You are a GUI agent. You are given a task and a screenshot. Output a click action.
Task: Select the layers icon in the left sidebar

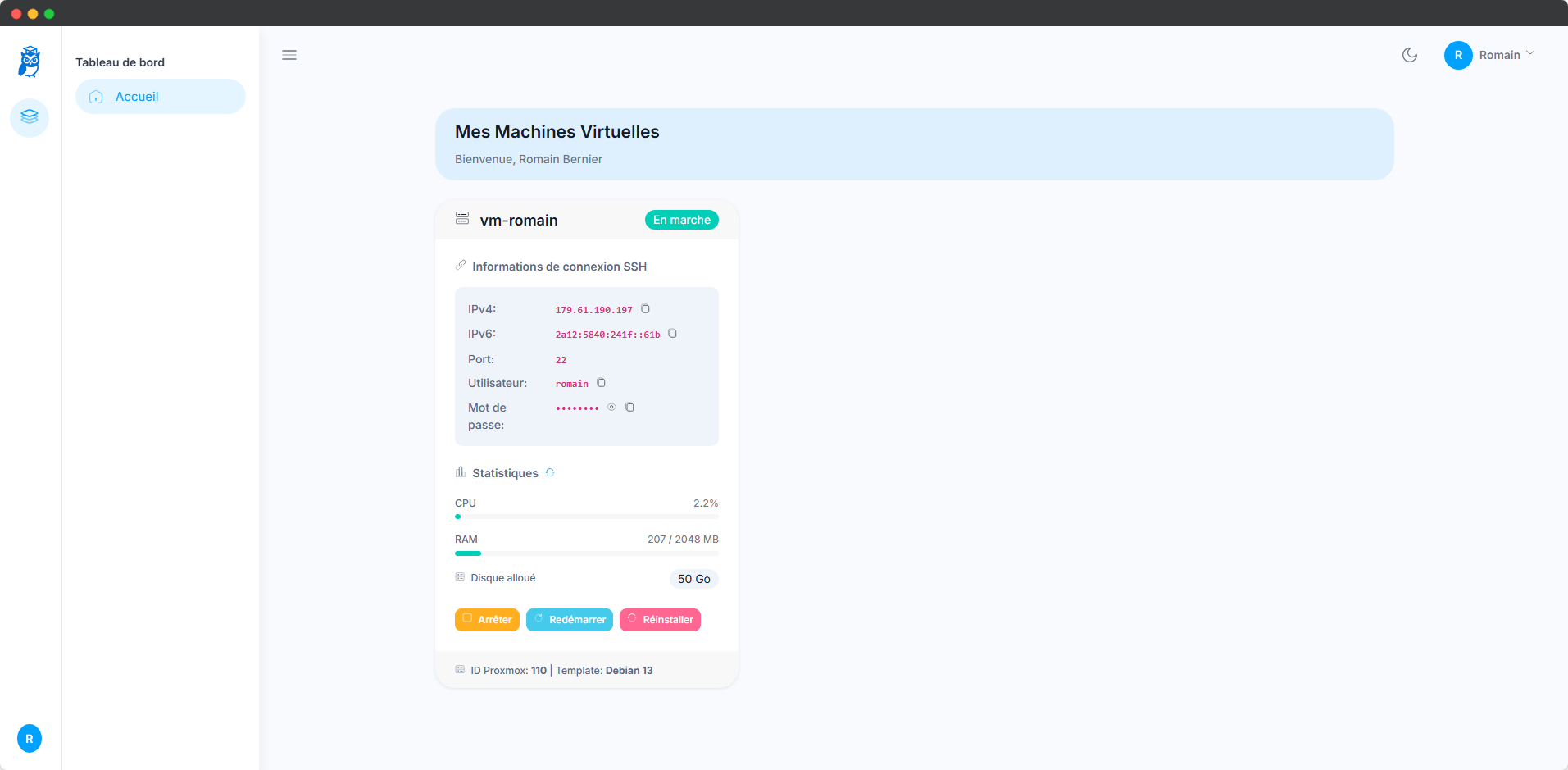[x=29, y=117]
